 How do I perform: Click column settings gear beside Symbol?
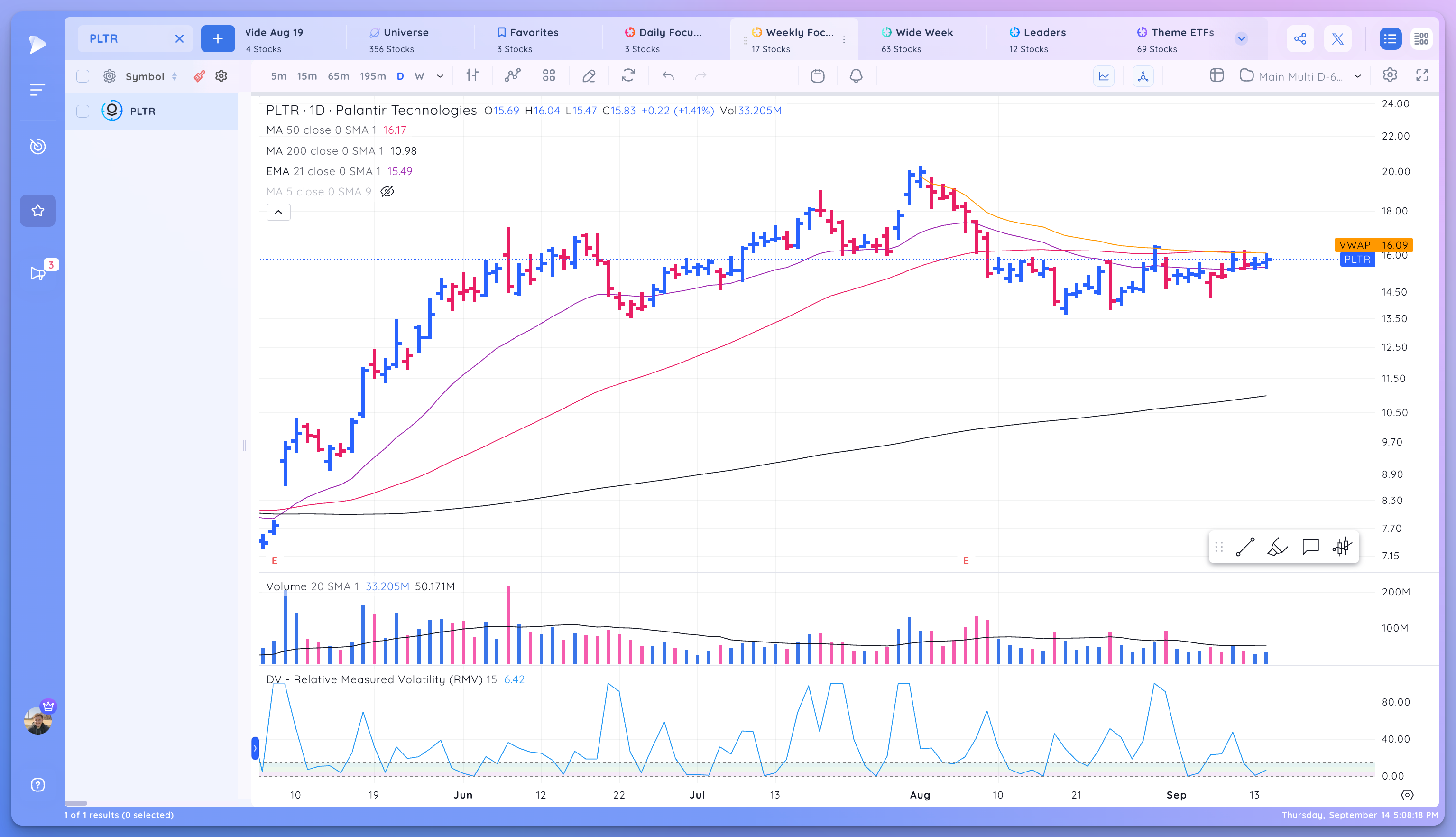coord(109,76)
